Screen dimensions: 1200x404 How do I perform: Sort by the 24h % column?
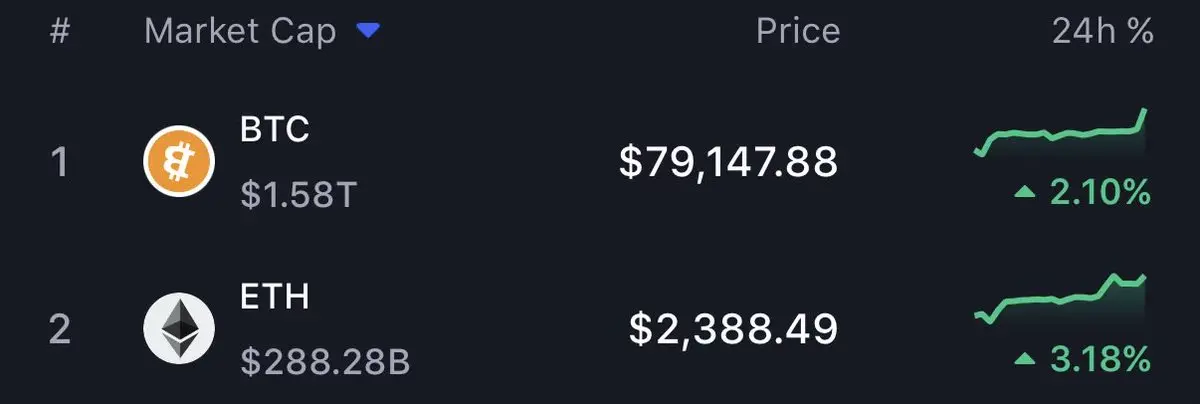(x=1102, y=32)
